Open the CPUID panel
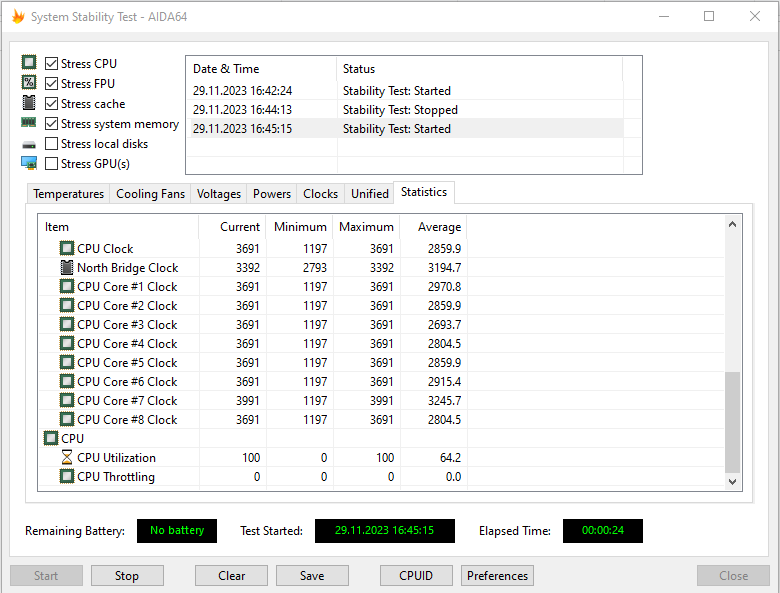Viewport: 780px width, 593px height. pos(416,576)
